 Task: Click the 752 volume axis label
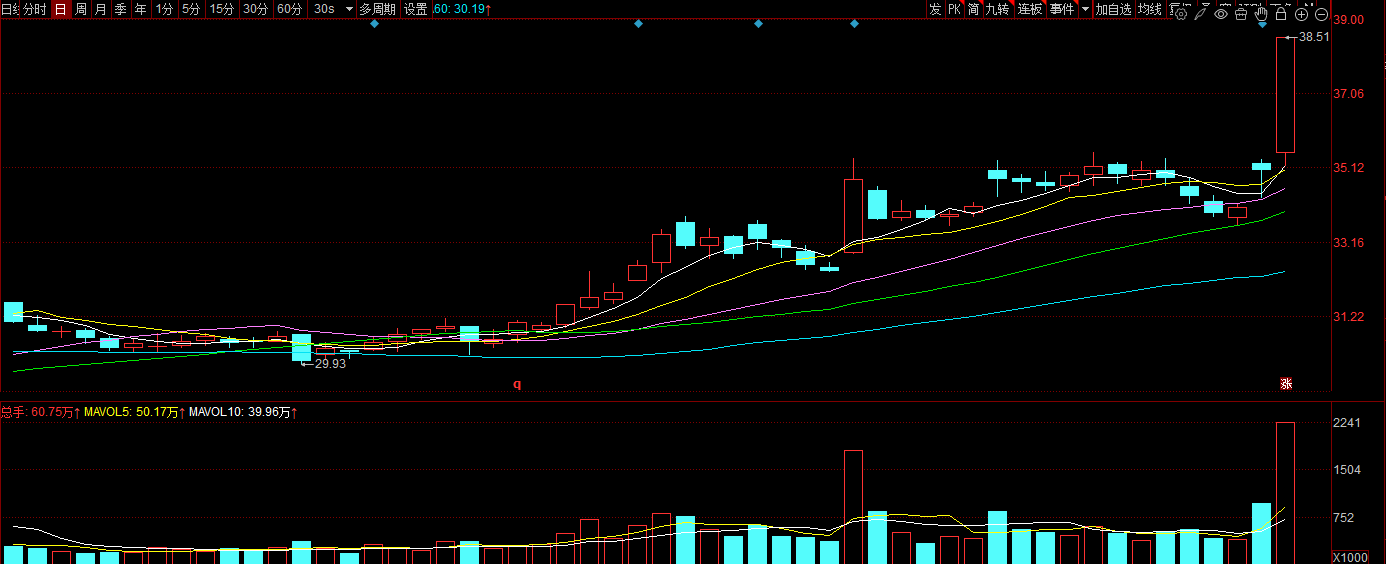click(1344, 518)
